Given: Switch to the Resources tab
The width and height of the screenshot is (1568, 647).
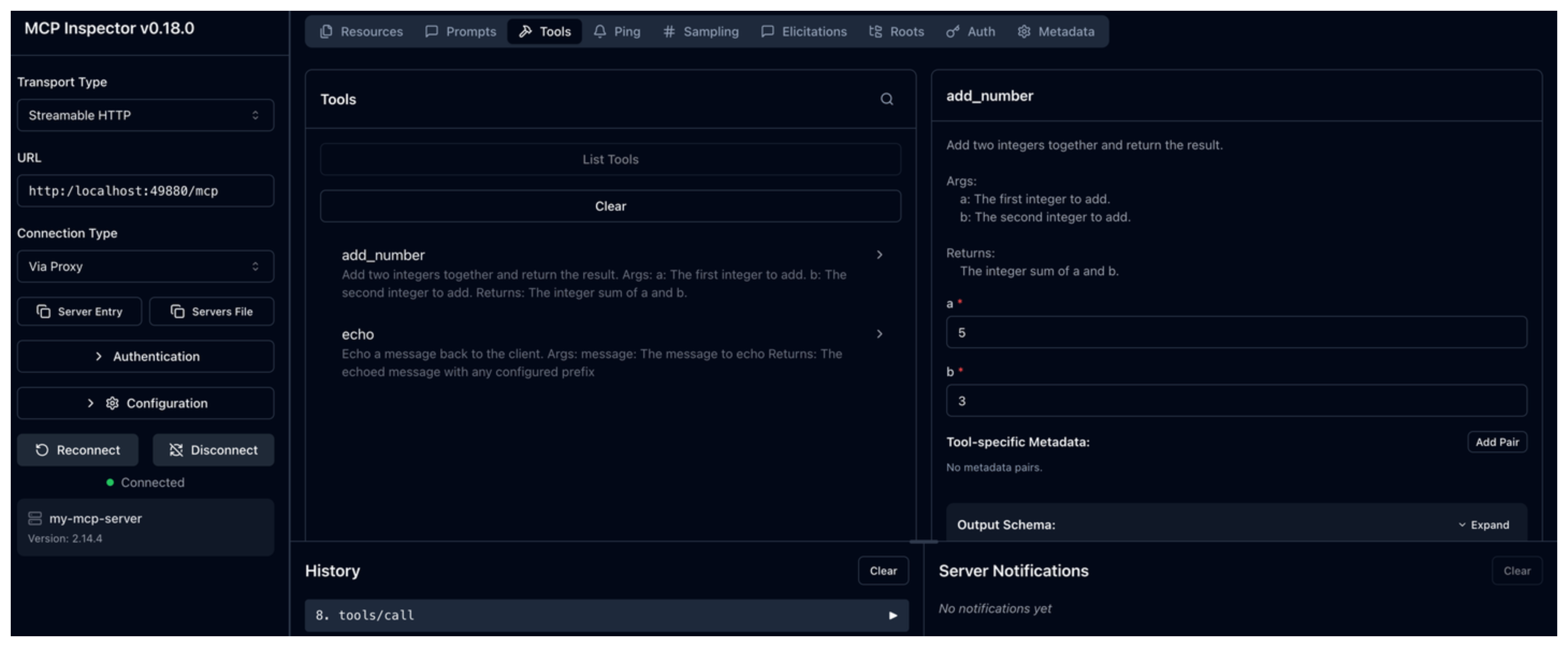Looking at the screenshot, I should click(x=361, y=32).
